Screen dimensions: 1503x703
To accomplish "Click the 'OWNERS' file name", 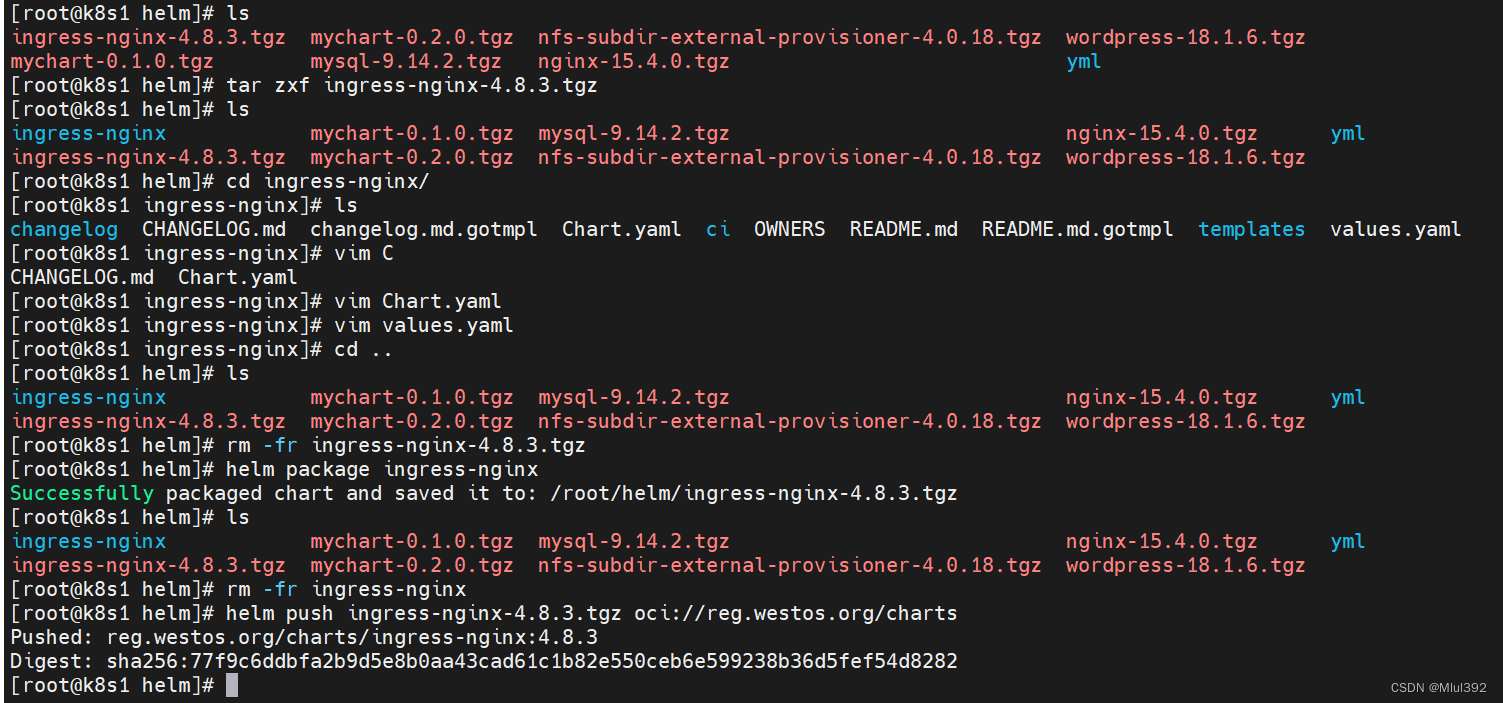I will (789, 229).
